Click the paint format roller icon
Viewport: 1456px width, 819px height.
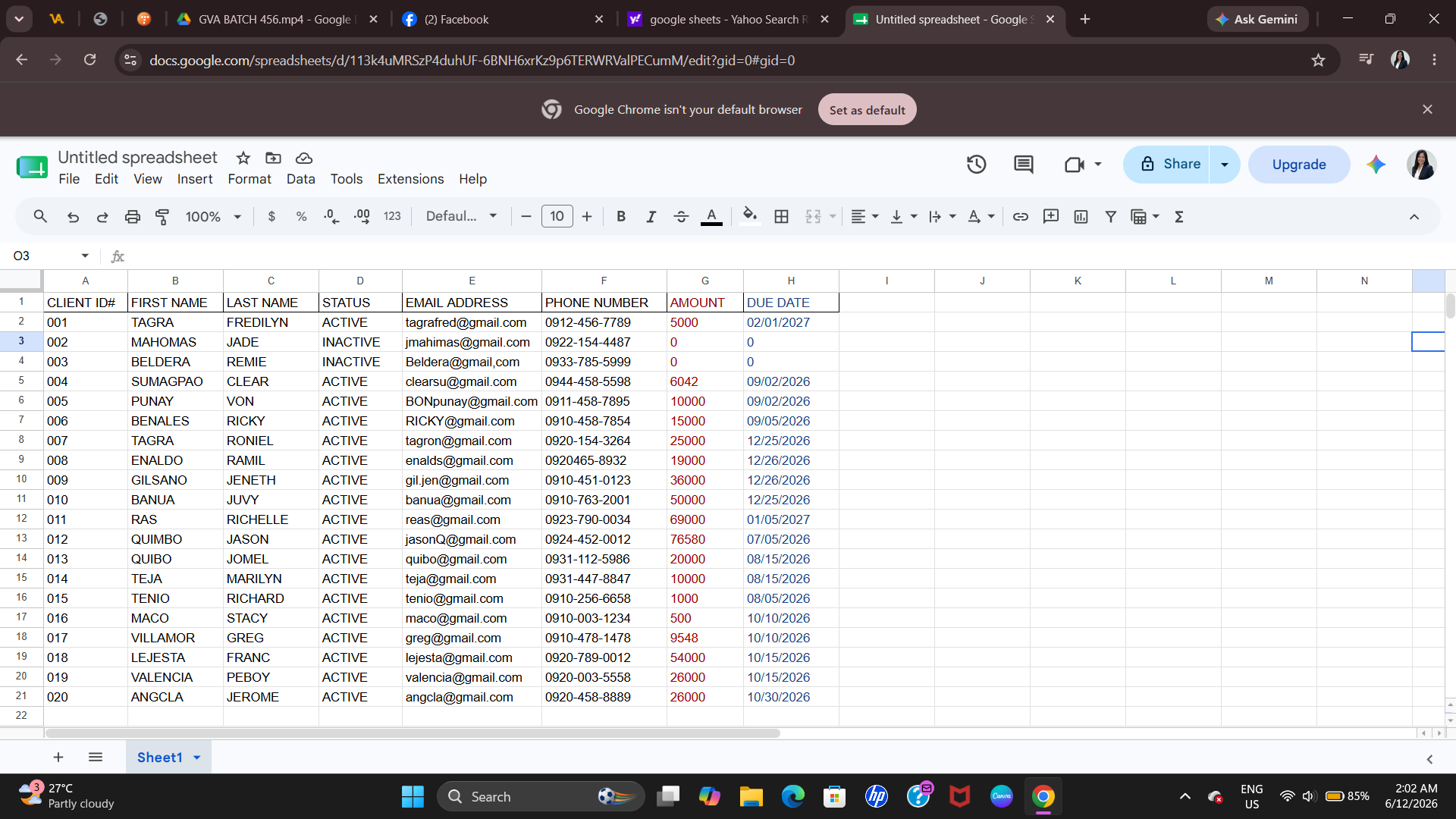(x=162, y=217)
